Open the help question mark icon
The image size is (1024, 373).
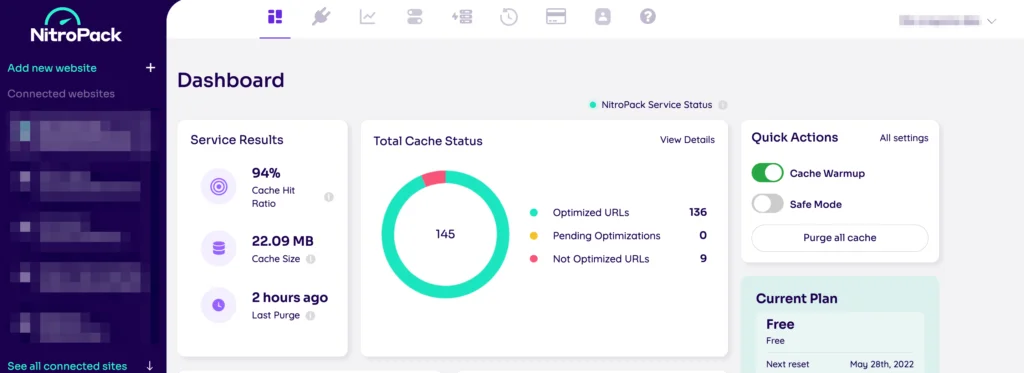tap(648, 17)
